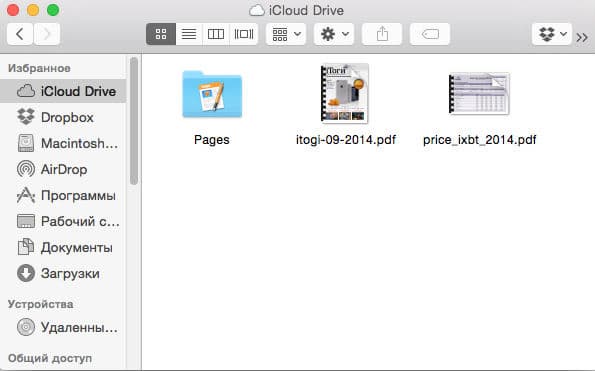595x371 pixels.
Task: Open the Macintosh disk in sidebar
Action: coord(63,143)
